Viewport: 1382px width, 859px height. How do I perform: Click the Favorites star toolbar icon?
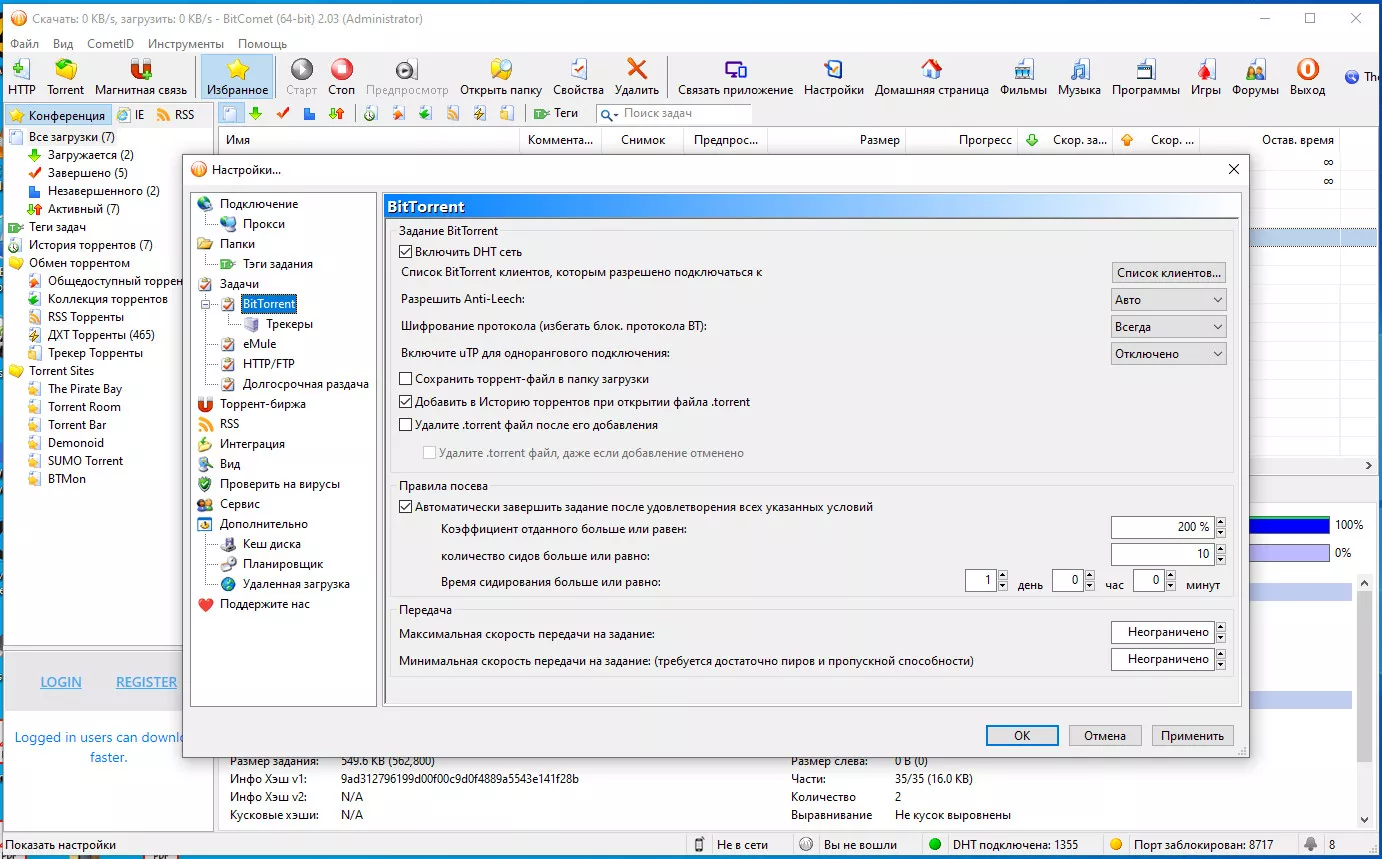(x=237, y=71)
